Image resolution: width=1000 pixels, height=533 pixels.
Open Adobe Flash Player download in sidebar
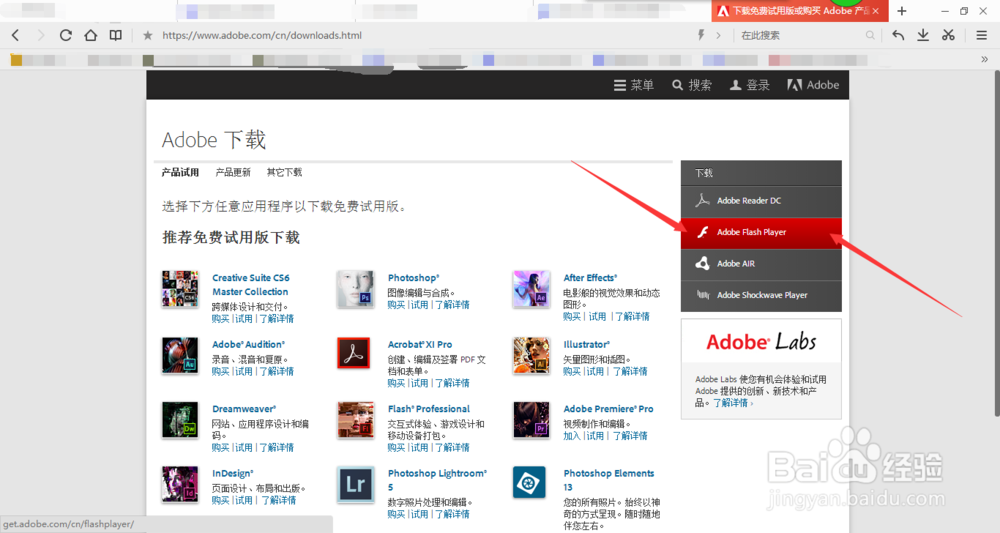[x=761, y=233]
